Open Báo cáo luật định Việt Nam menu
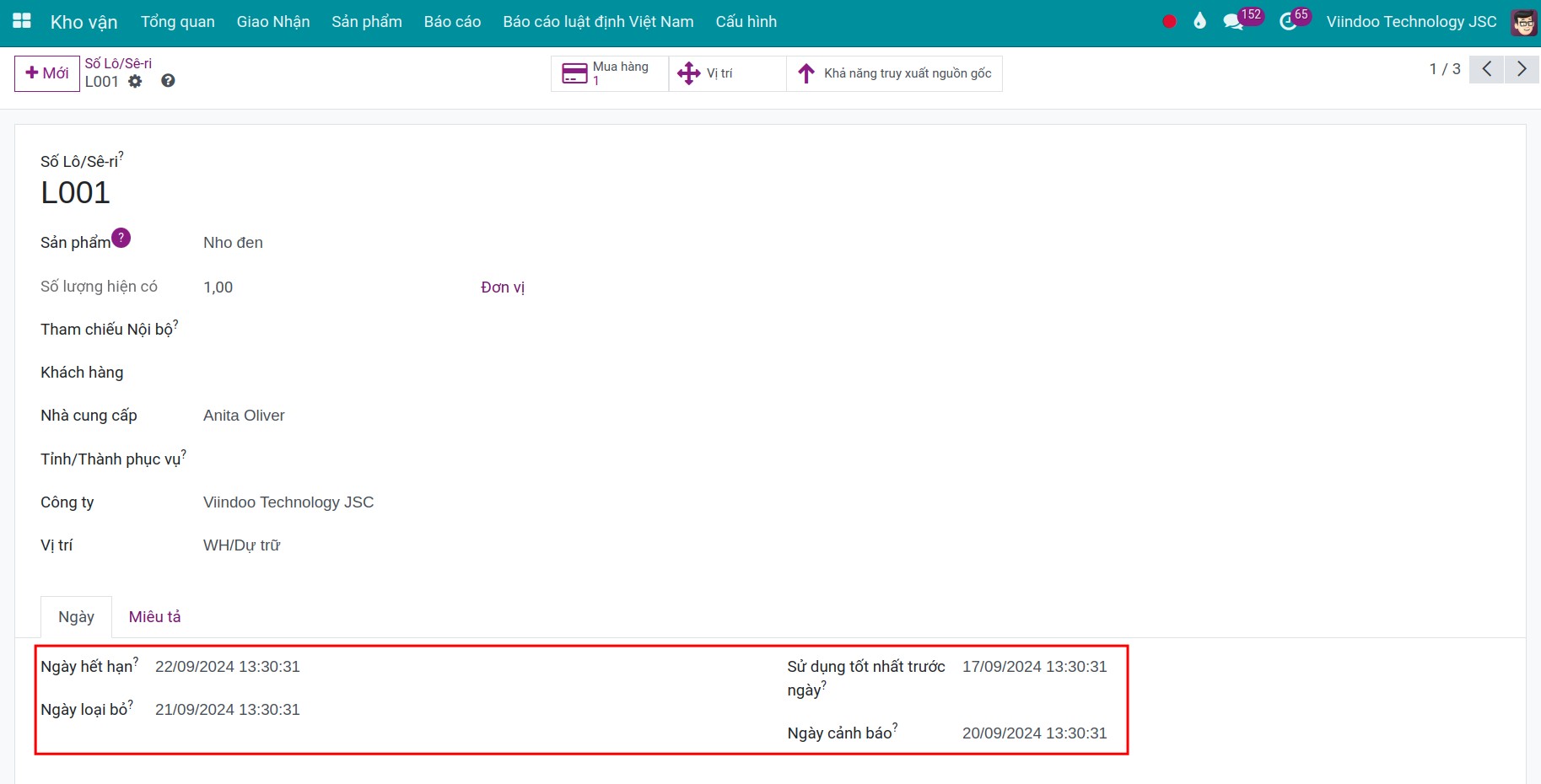The height and width of the screenshot is (784, 1541). [598, 22]
